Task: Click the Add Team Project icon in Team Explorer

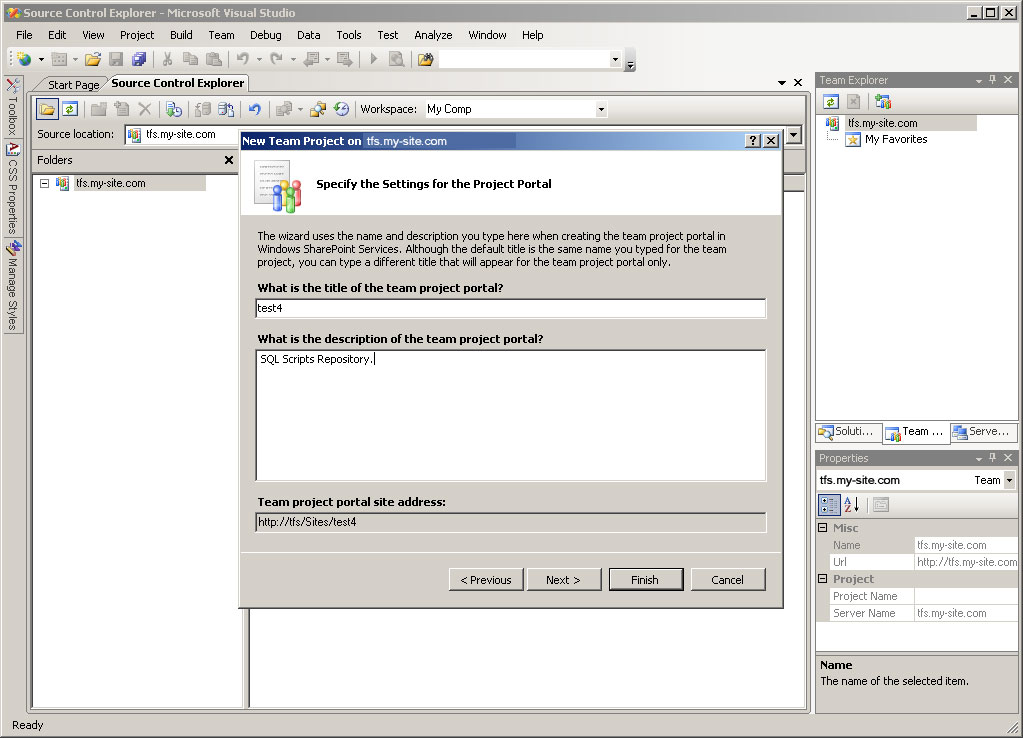Action: tap(883, 102)
